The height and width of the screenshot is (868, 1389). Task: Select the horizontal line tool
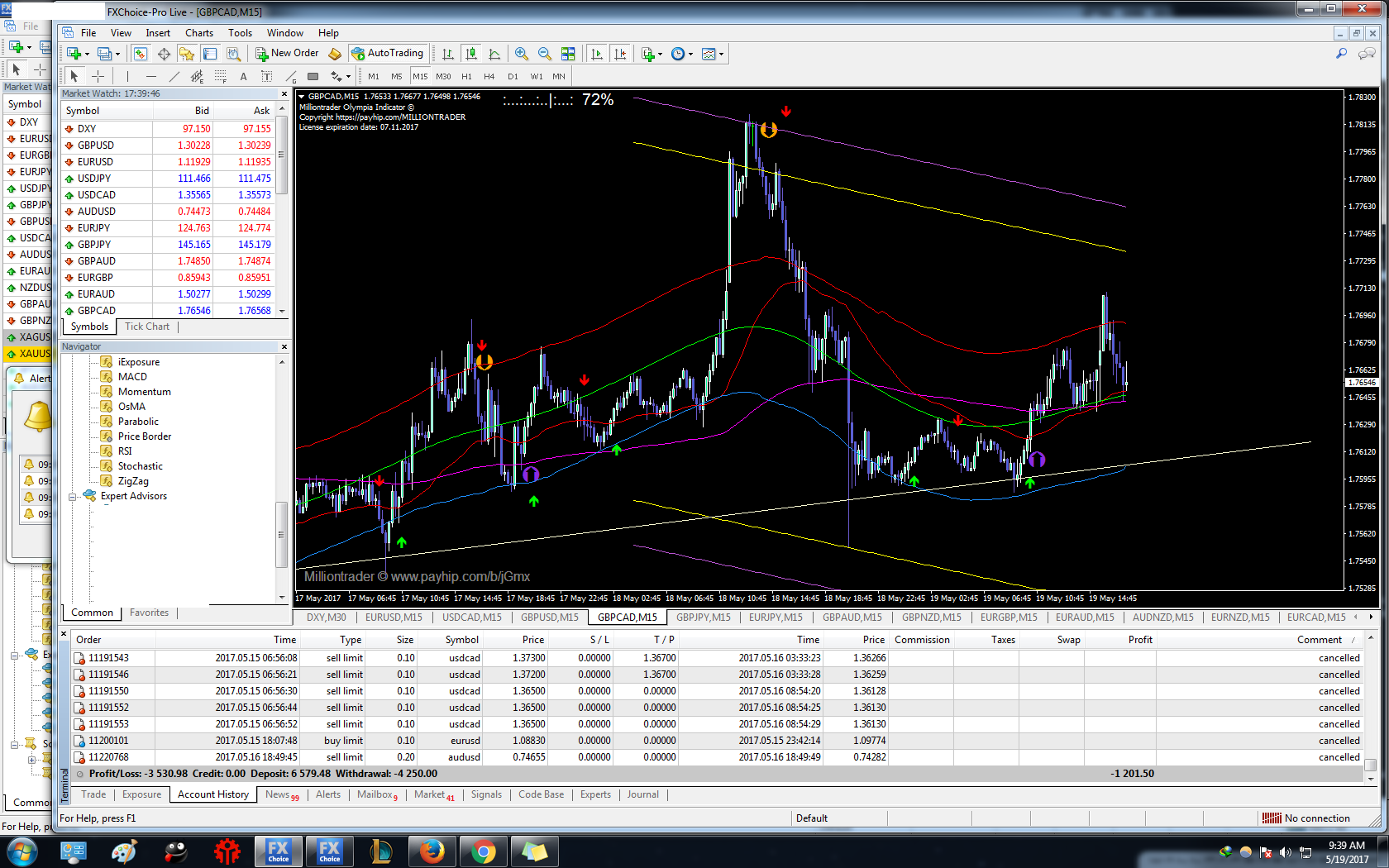(150, 76)
